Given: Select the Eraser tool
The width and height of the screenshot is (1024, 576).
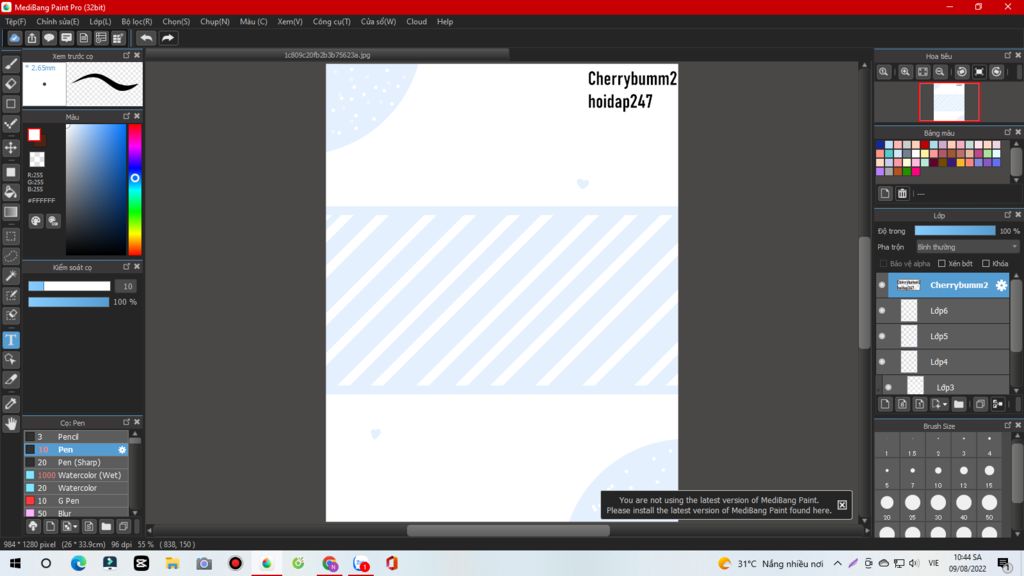Looking at the screenshot, I should [11, 84].
